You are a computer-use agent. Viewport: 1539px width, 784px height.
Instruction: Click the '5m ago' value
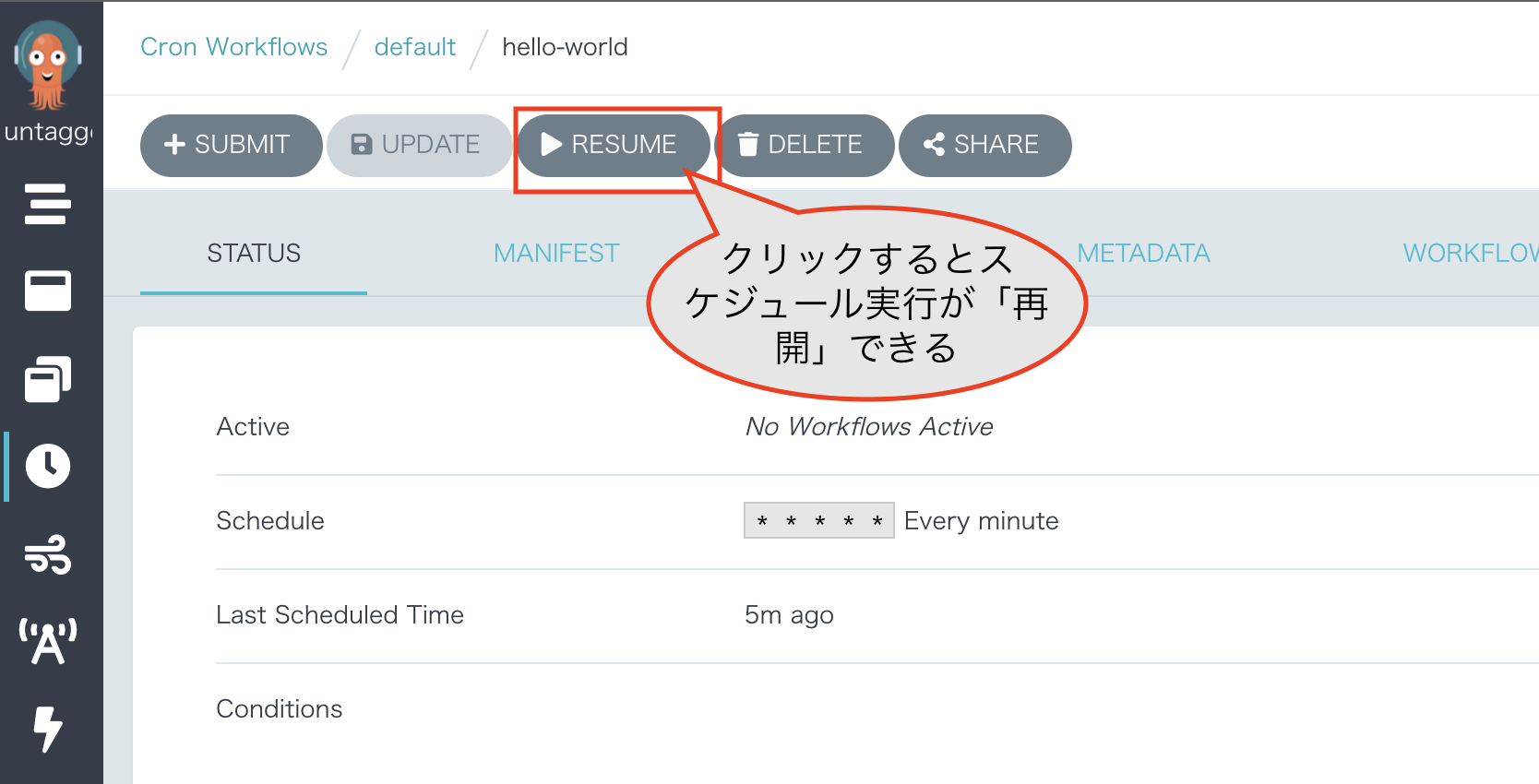[x=789, y=615]
